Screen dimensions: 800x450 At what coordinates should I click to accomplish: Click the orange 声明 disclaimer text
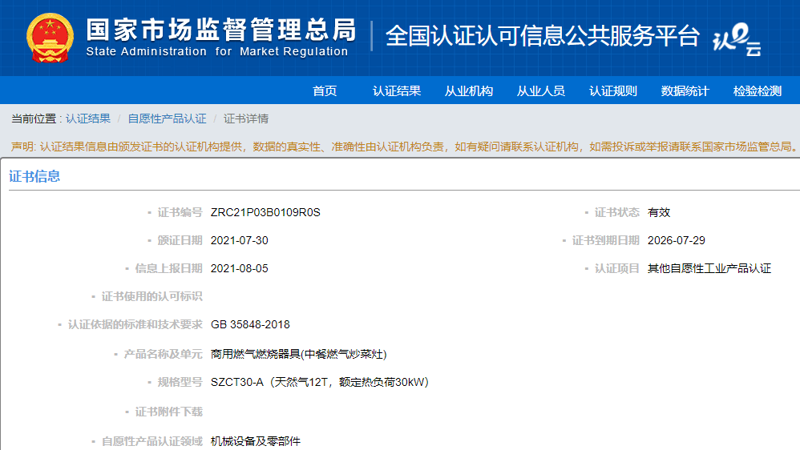point(404,147)
